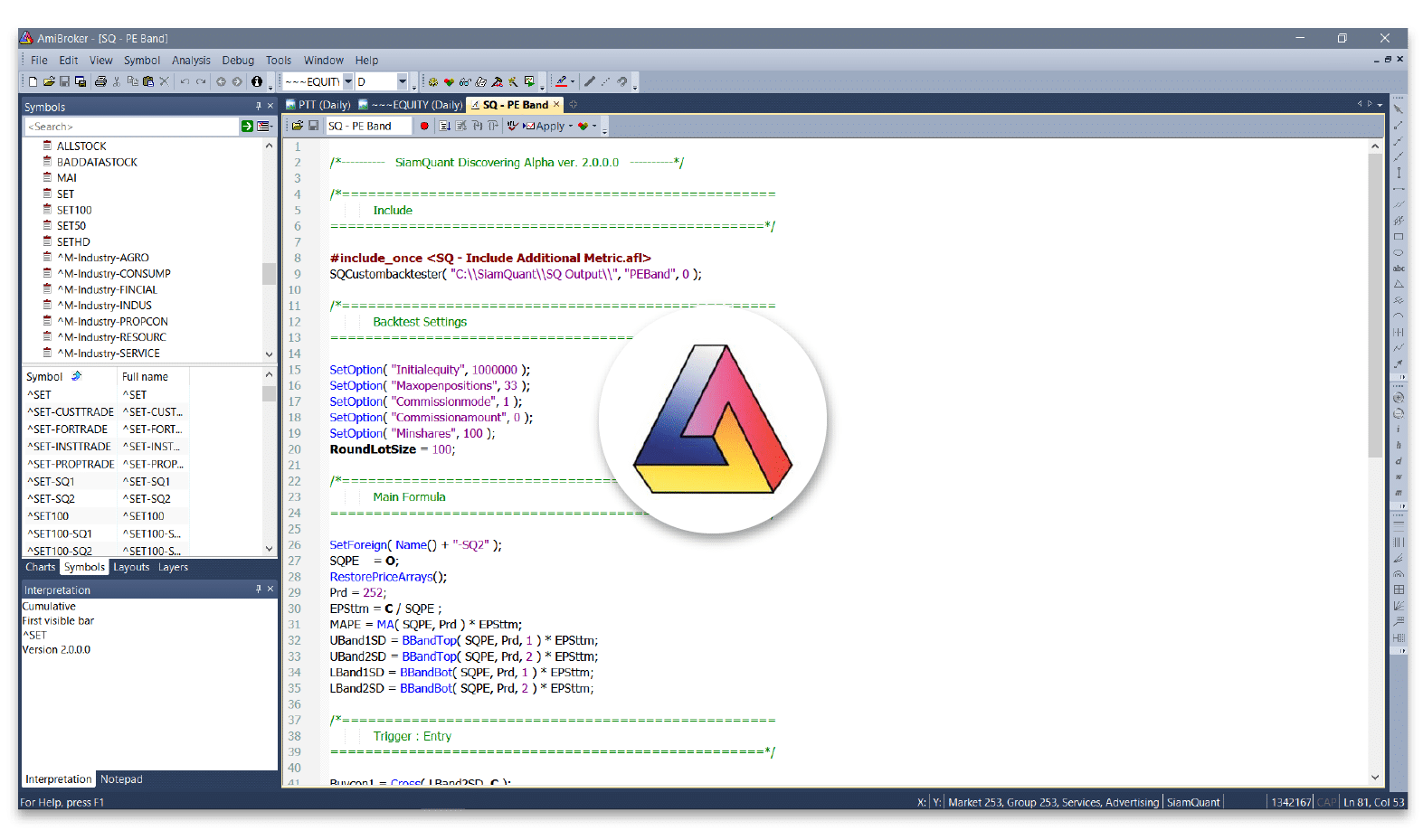Close the Symbols panel
The height and width of the screenshot is (840, 1423).
[x=270, y=106]
